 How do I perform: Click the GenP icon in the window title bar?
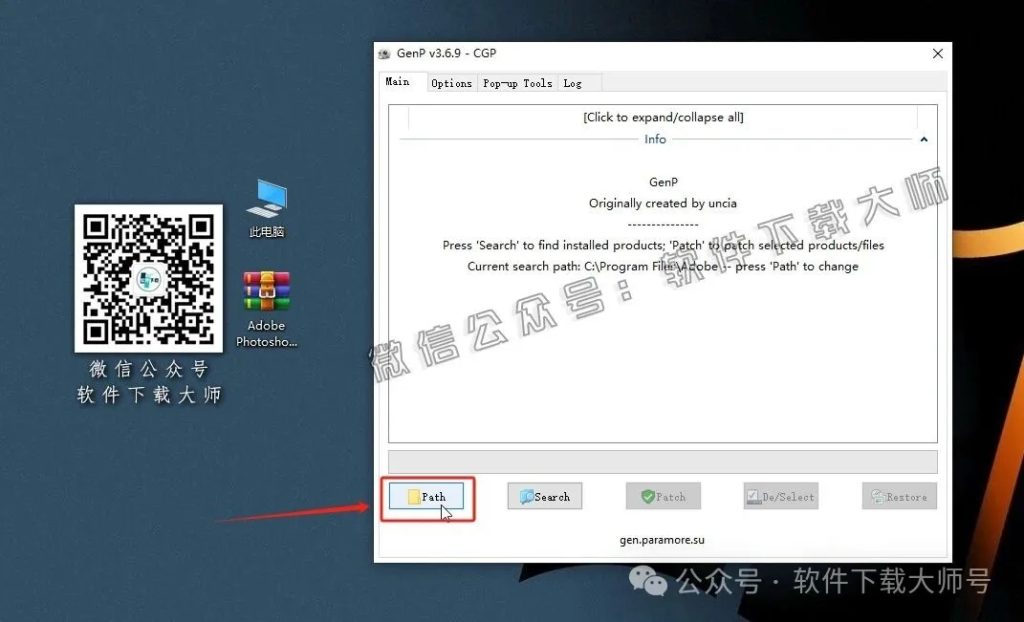click(384, 53)
